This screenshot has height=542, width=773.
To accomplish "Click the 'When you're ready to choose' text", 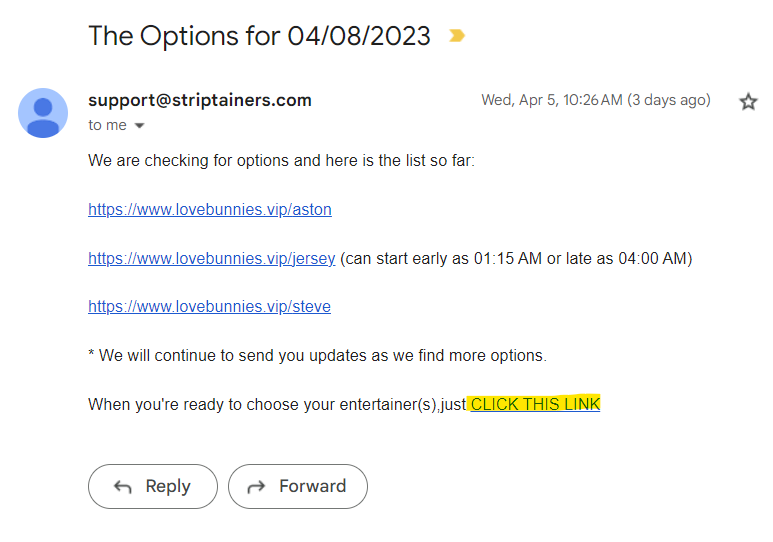I will (277, 404).
